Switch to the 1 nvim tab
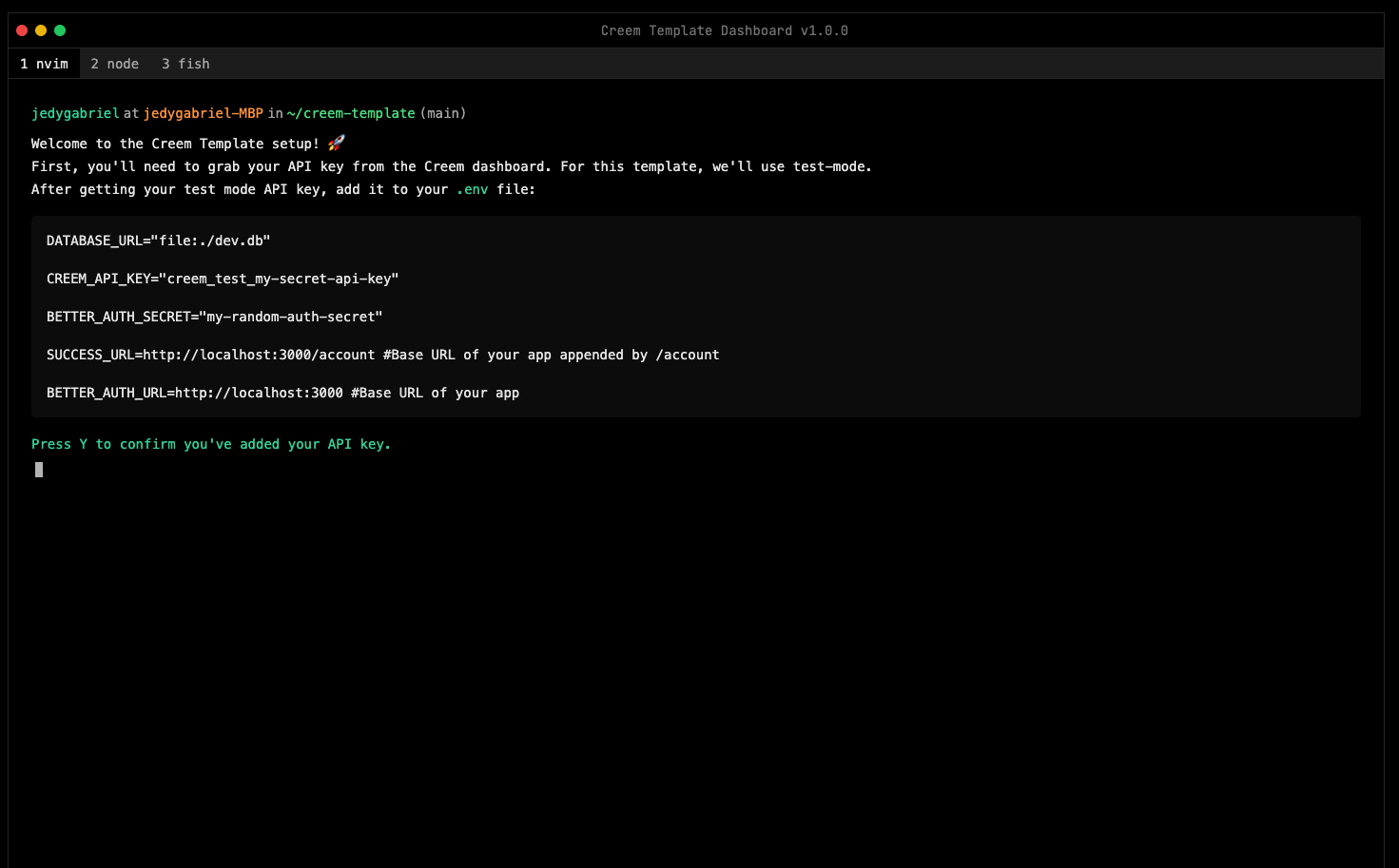The image size is (1399, 868). pyautogui.click(x=45, y=64)
